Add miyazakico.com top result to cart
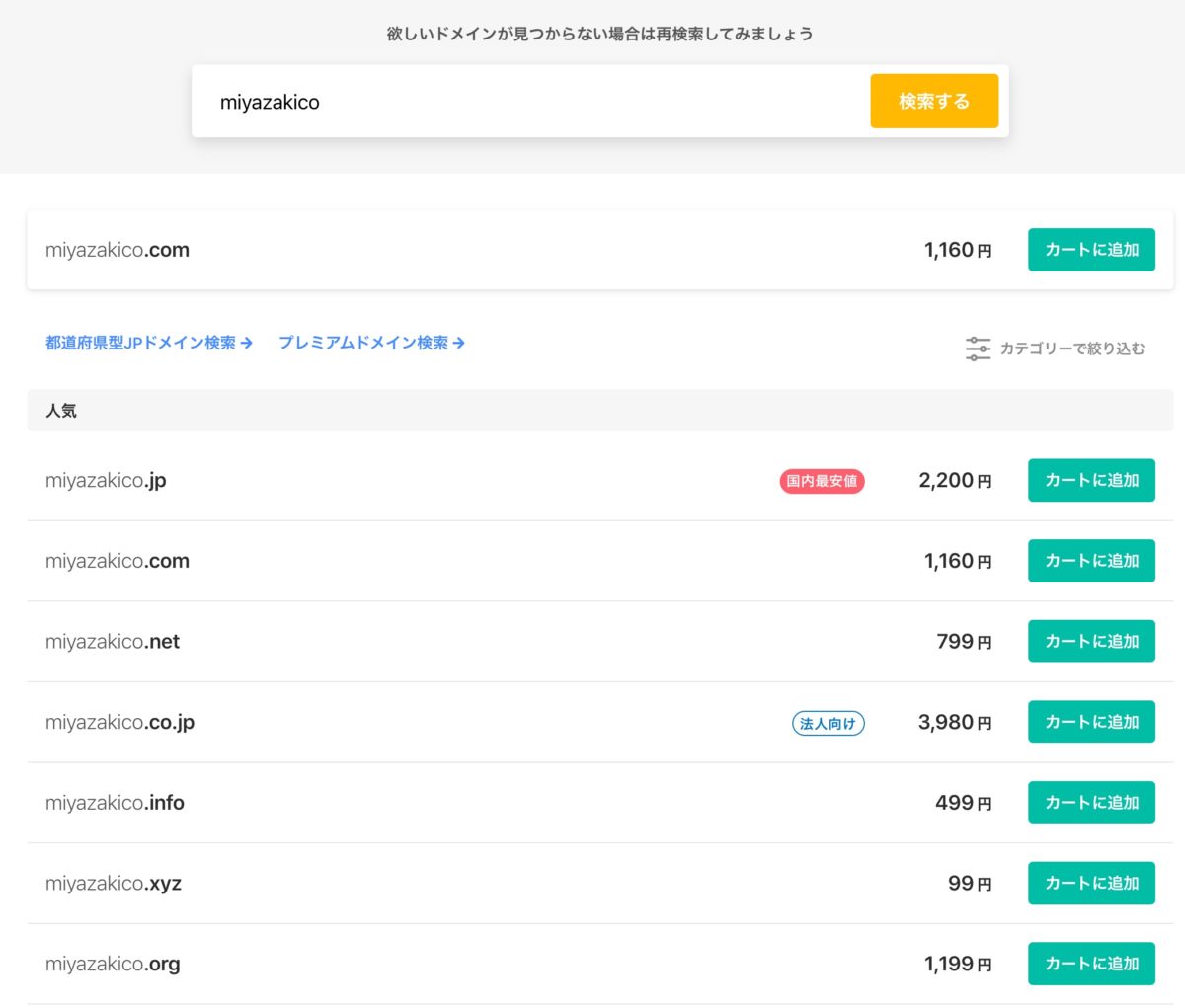The height and width of the screenshot is (1008, 1185). tap(1091, 250)
